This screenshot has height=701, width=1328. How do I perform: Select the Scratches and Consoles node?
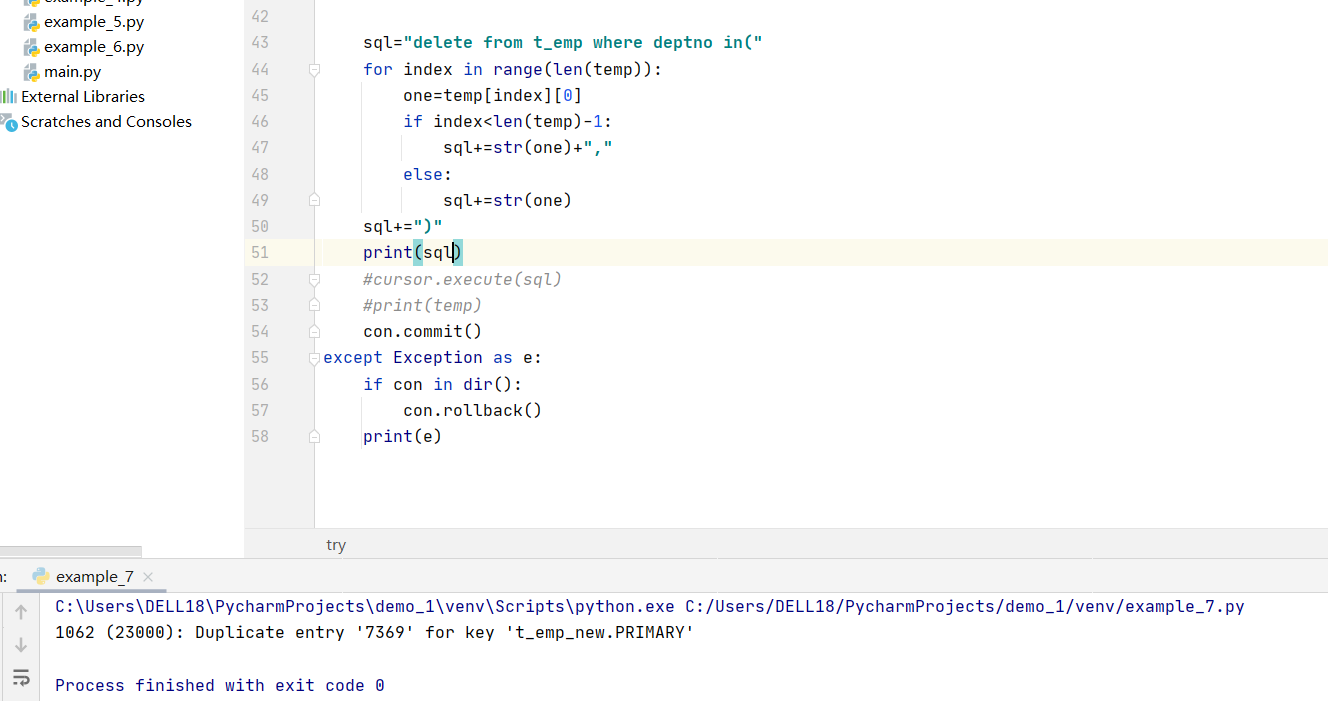click(x=106, y=122)
